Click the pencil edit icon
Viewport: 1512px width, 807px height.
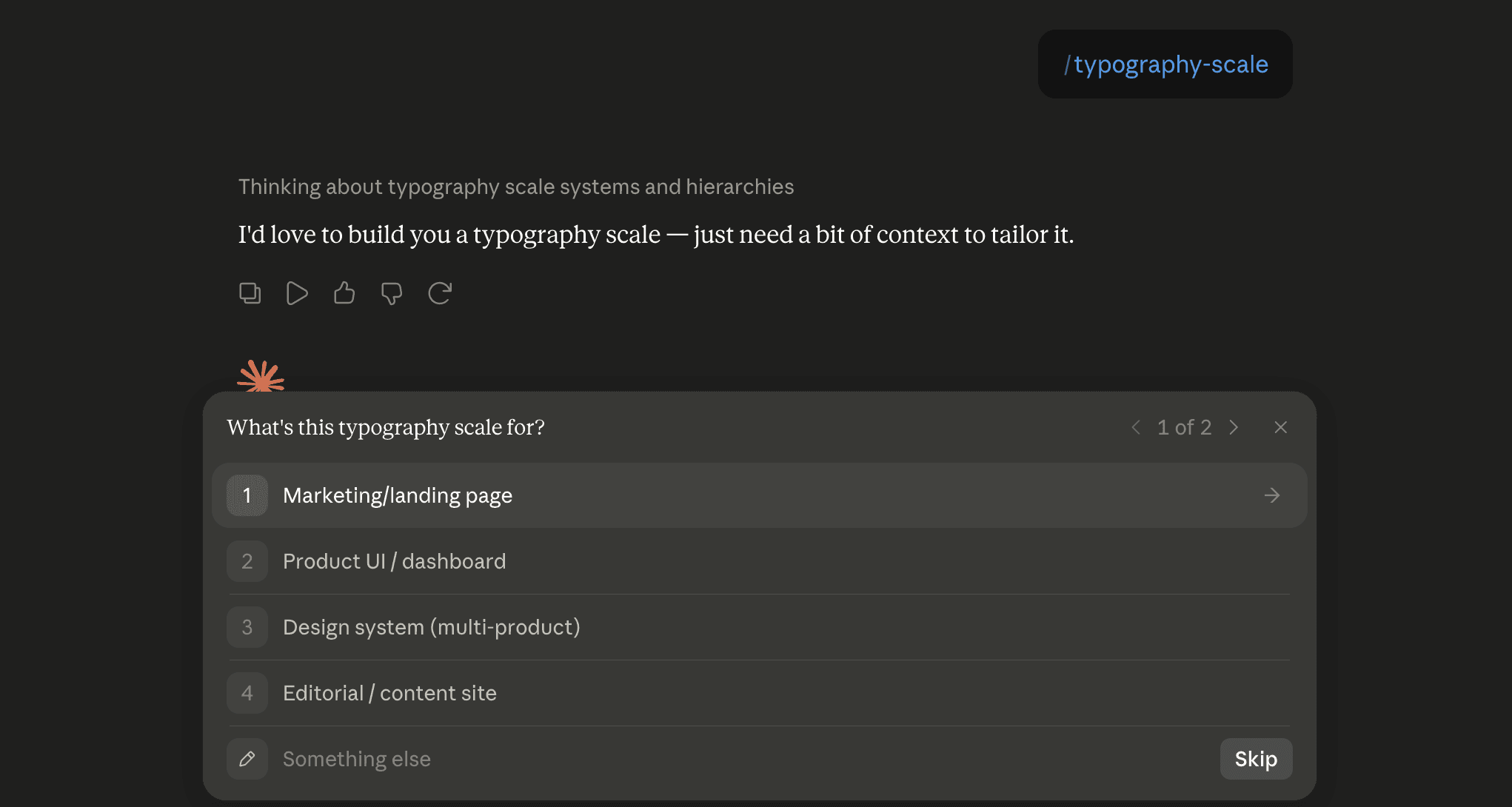tap(247, 759)
